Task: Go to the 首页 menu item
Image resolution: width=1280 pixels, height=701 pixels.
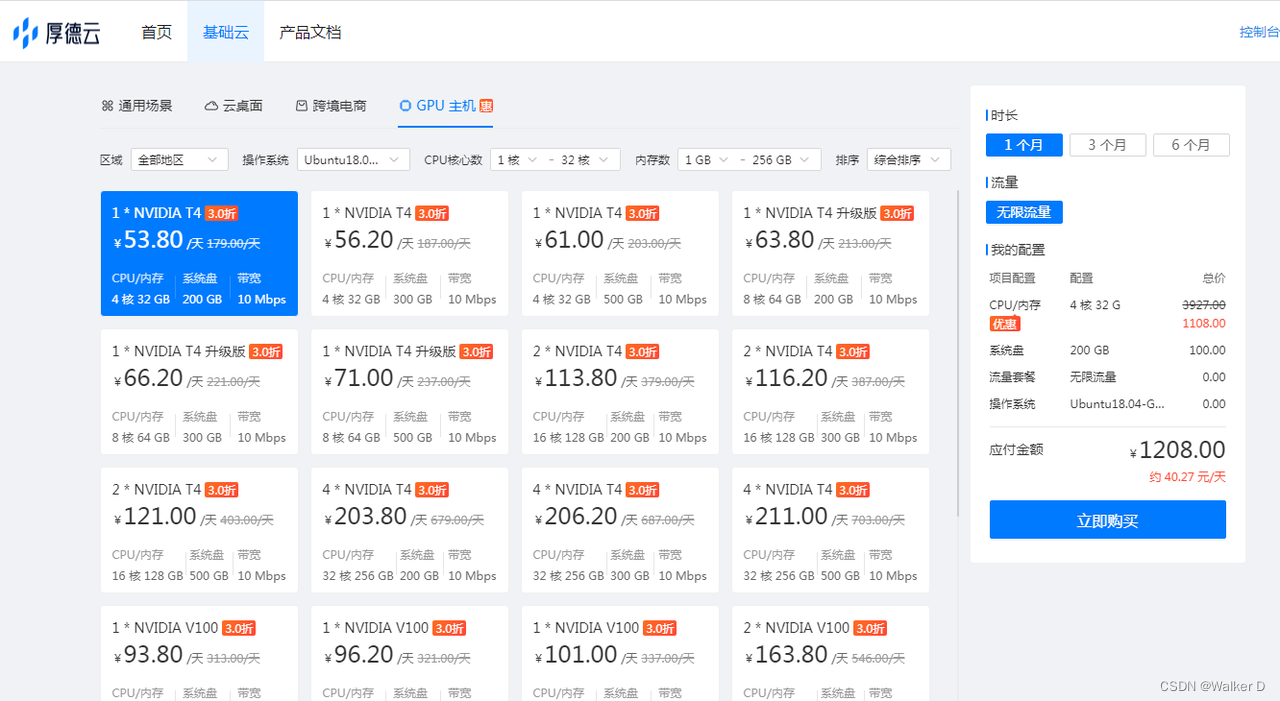Action: coord(156,32)
